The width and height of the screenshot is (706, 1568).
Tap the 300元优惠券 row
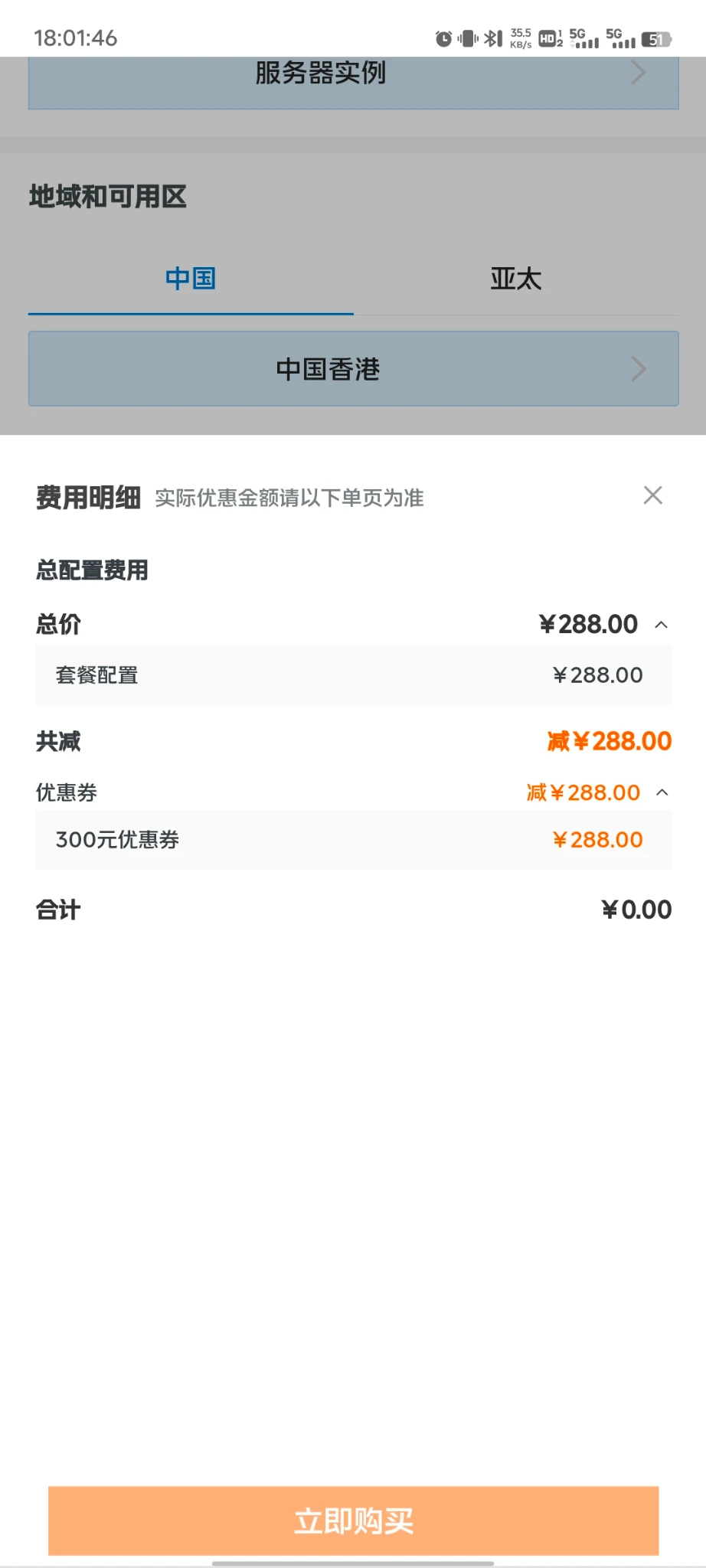(353, 840)
